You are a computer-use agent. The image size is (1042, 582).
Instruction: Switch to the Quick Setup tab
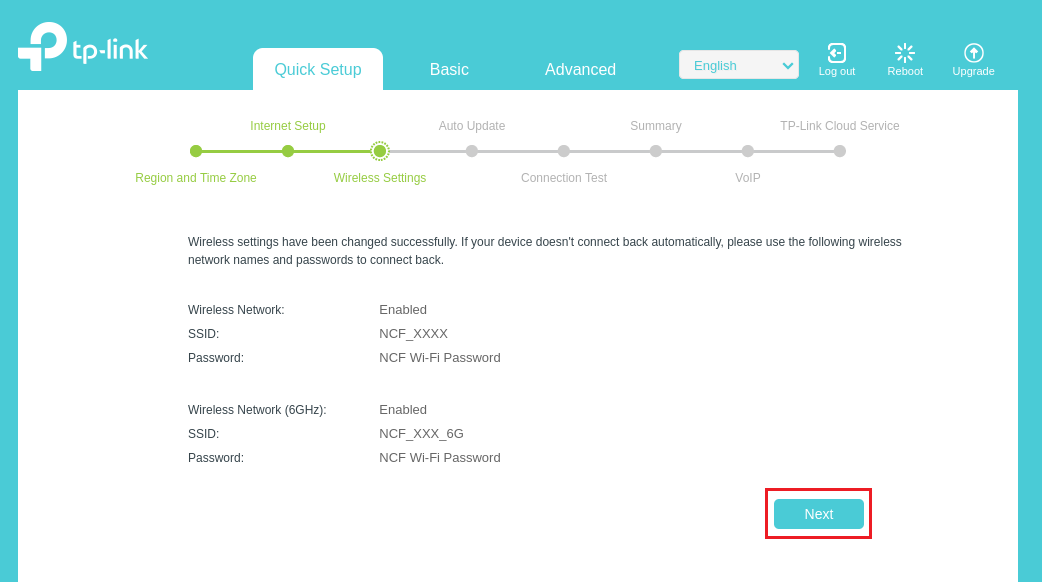(318, 69)
